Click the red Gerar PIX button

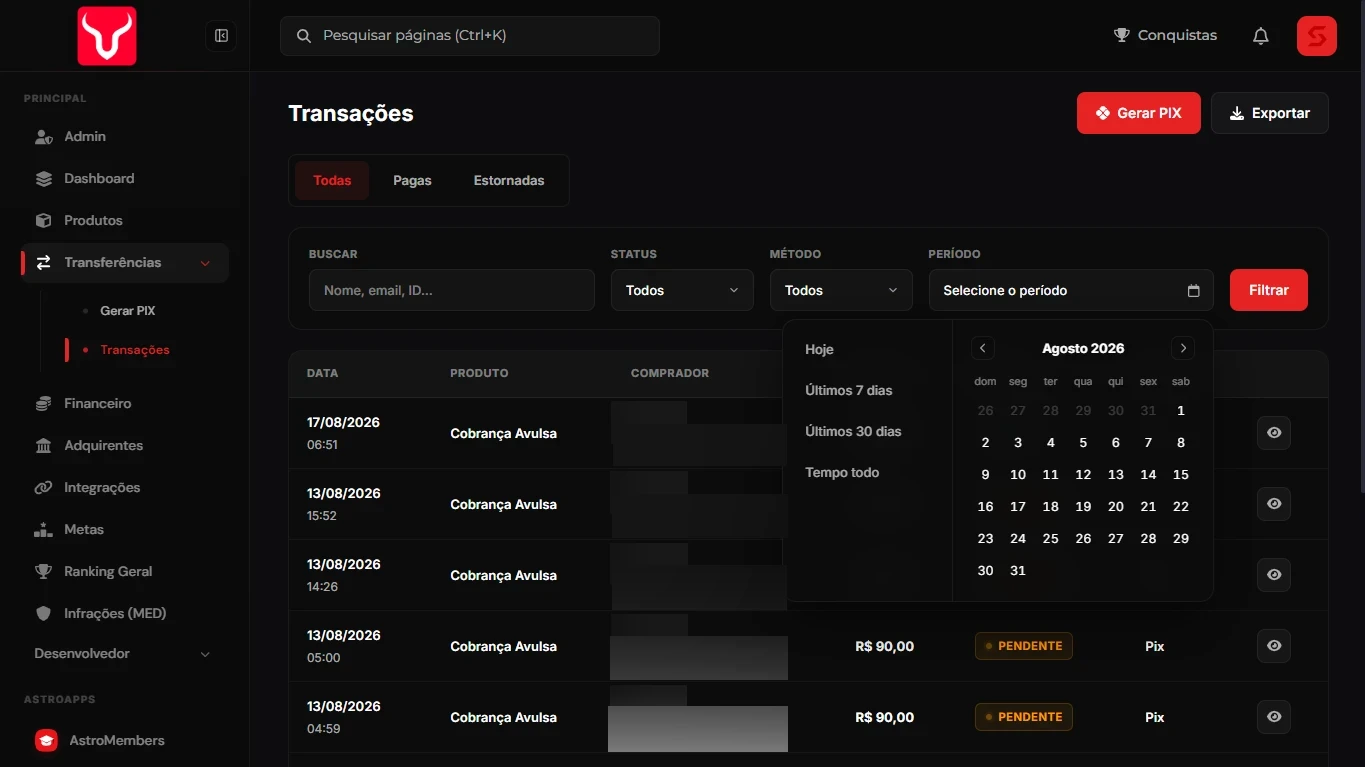(1139, 113)
